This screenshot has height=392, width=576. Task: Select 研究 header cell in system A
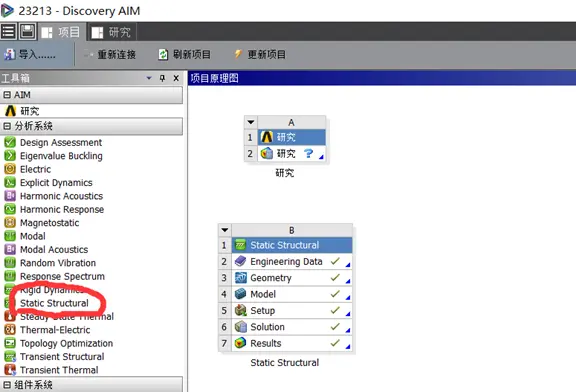(x=292, y=137)
